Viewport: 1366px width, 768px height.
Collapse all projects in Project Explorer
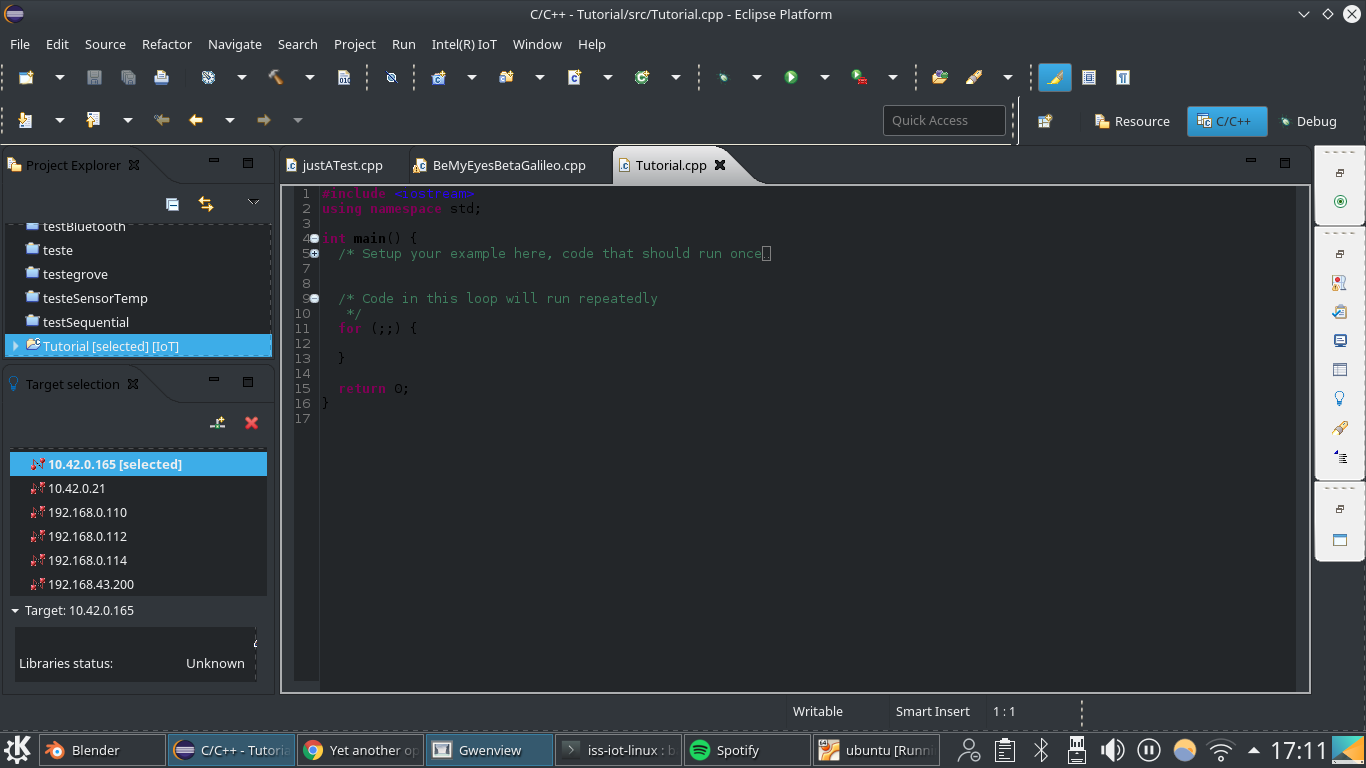pos(172,204)
